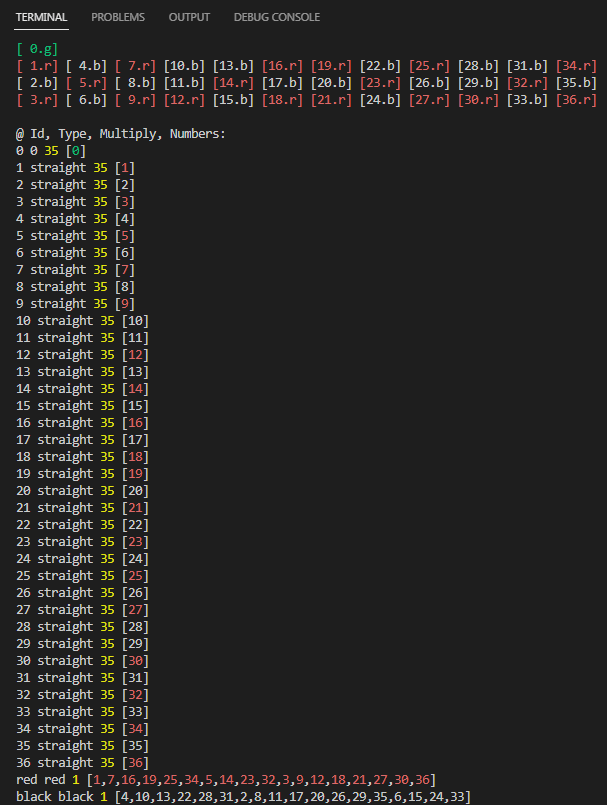Click the '10 straight 35 [10]' line
The height and width of the screenshot is (805, 607).
point(82,320)
